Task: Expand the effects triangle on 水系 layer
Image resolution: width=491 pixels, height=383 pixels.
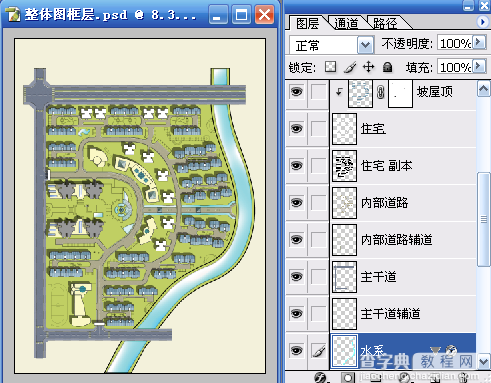Action: coord(435,350)
